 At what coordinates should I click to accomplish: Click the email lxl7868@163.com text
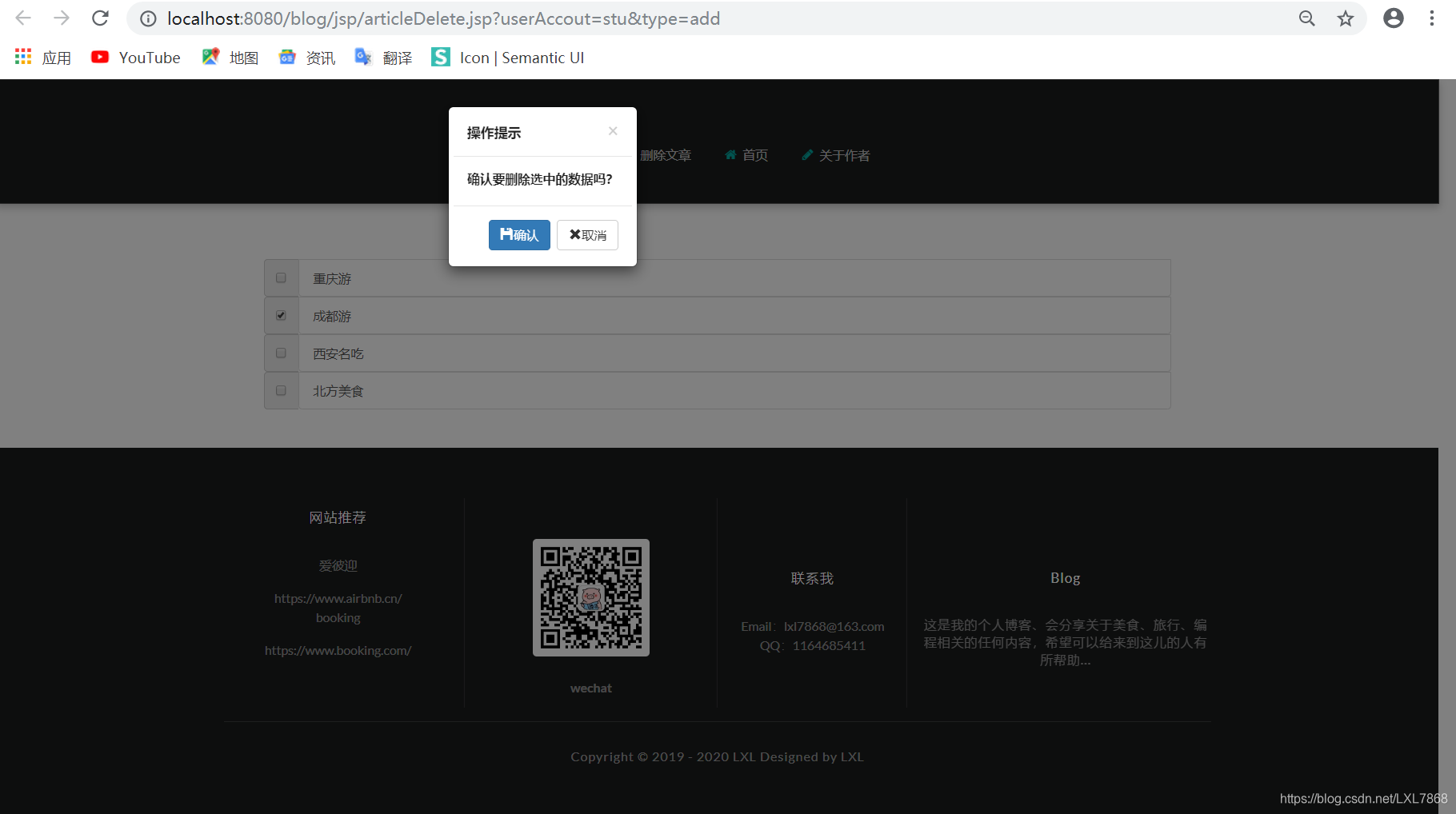[834, 626]
